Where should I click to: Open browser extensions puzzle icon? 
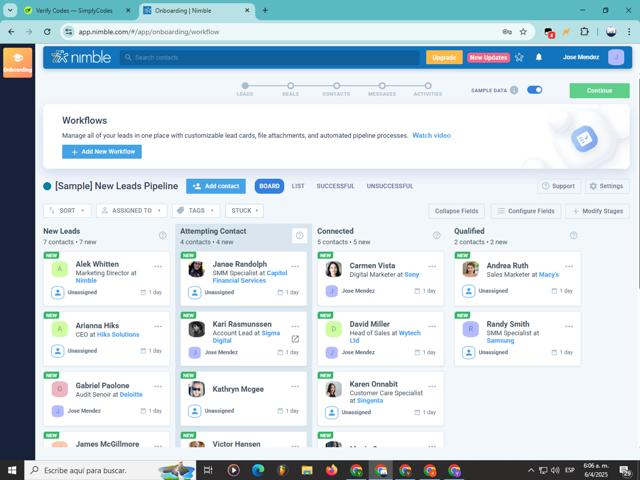(x=584, y=32)
